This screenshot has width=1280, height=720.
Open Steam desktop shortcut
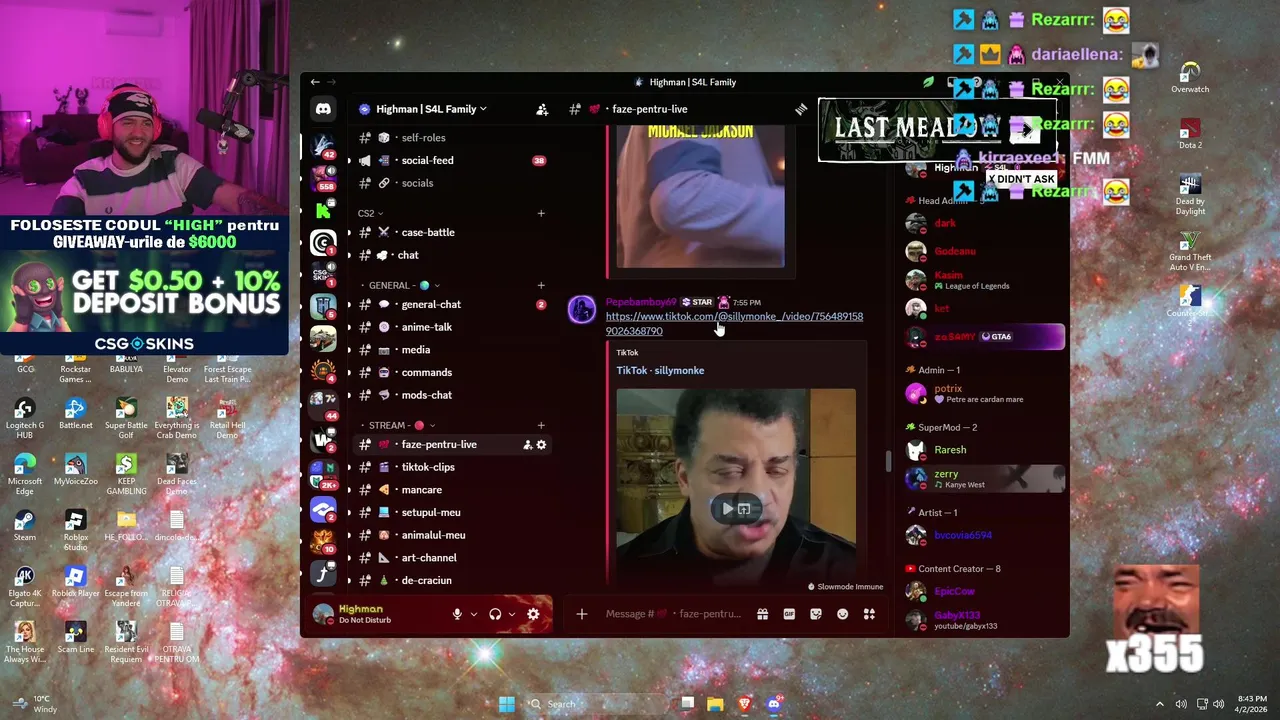coord(25,524)
